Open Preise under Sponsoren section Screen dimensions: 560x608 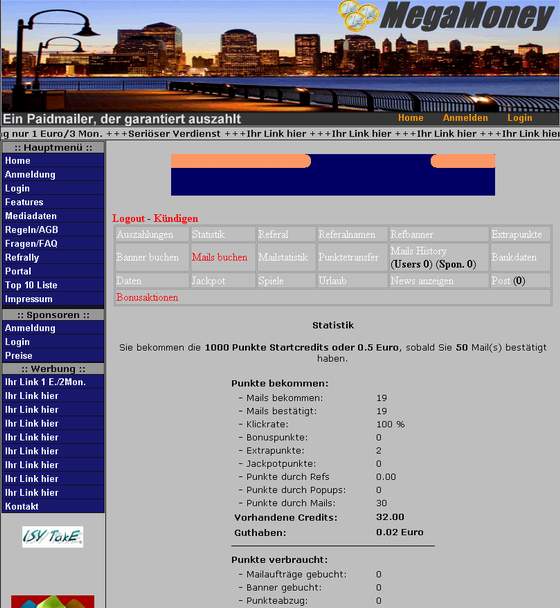pos(19,356)
